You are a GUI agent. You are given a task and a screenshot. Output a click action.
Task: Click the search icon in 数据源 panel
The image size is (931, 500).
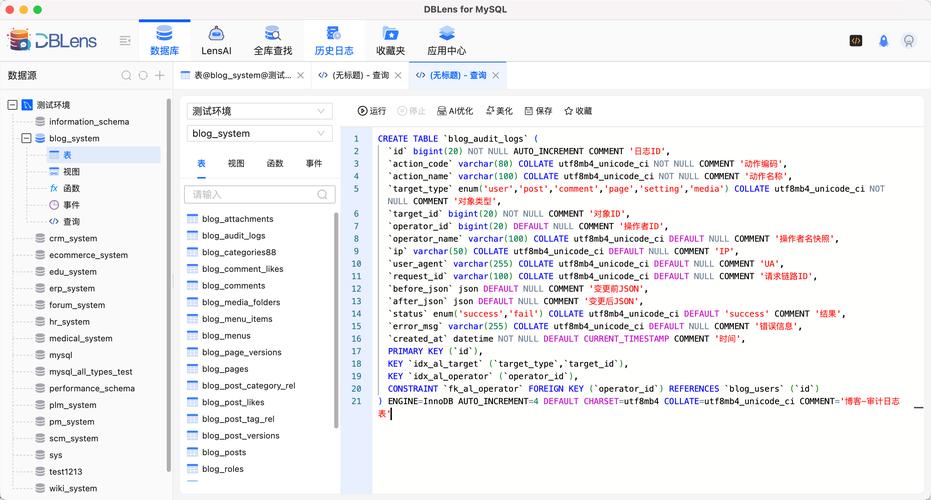coord(126,75)
